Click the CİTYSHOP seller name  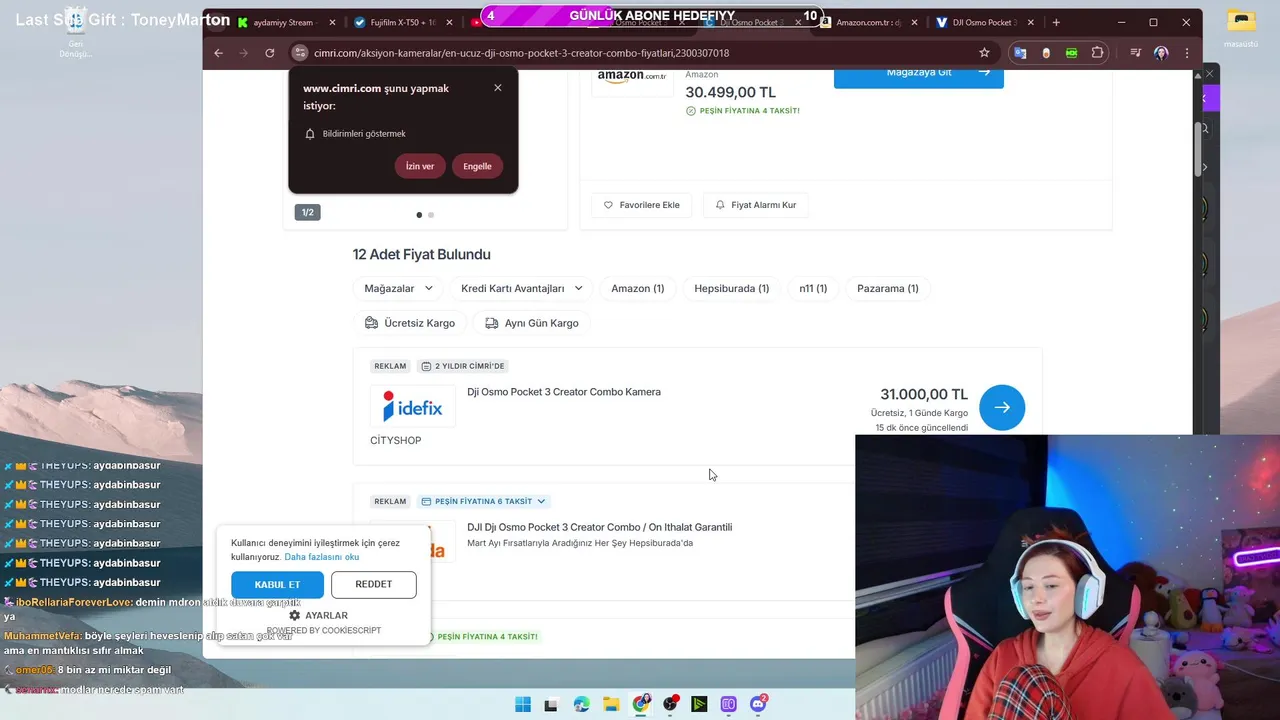click(396, 441)
